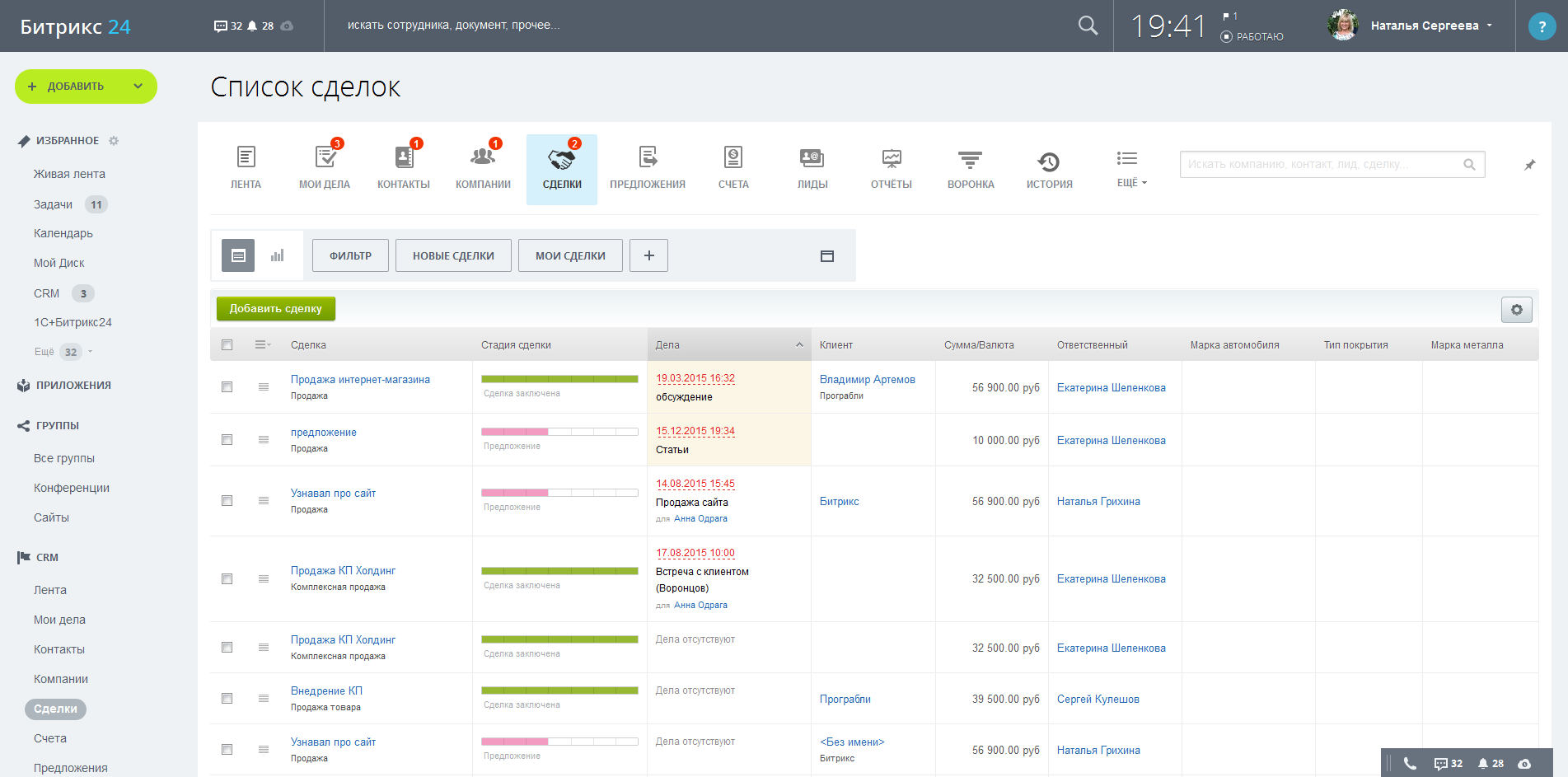
Task: Click stage progress bar for Внедрение КП
Action: pyautogui.click(x=559, y=690)
